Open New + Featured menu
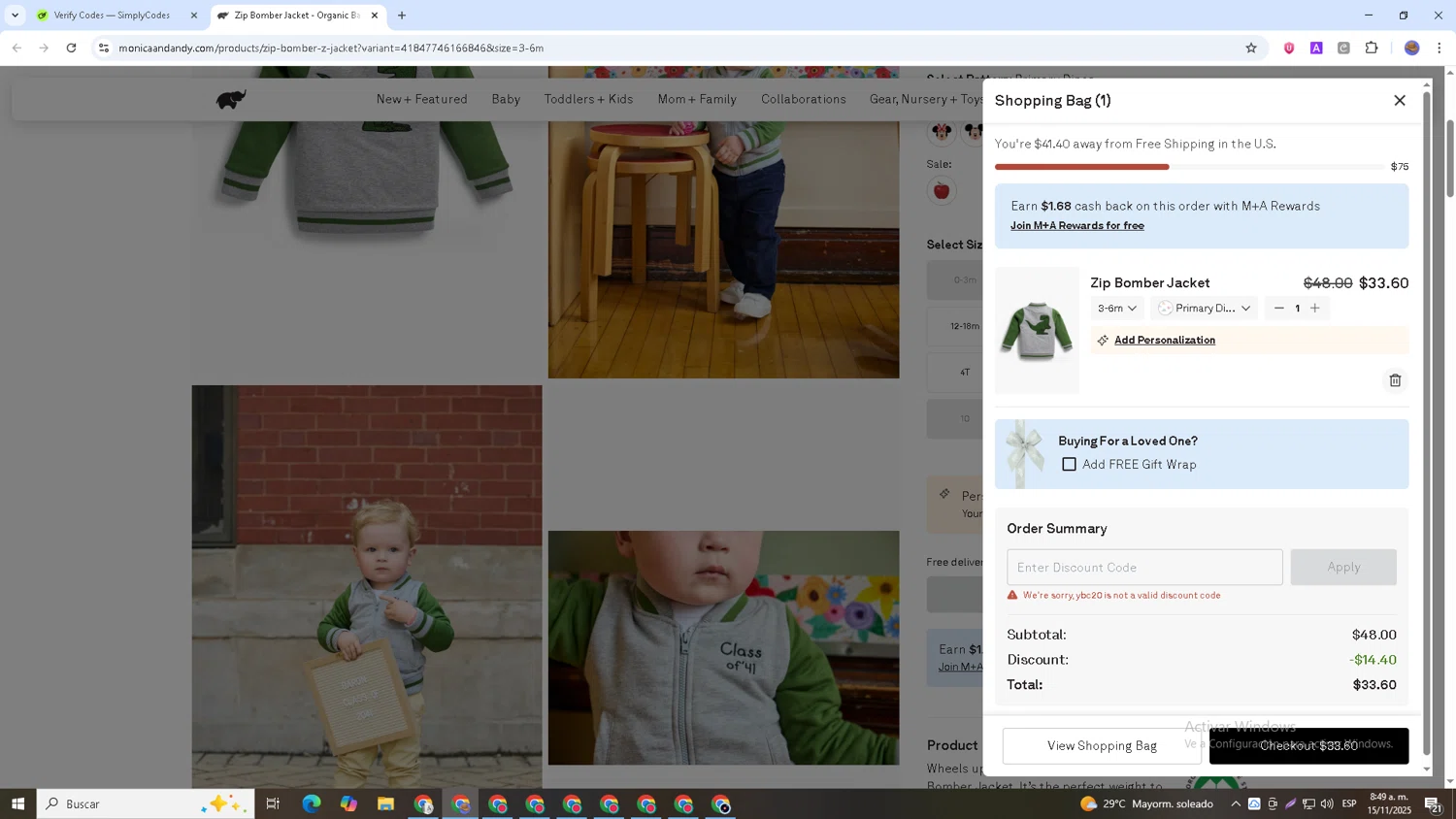Viewport: 1456px width, 819px height. point(421,100)
